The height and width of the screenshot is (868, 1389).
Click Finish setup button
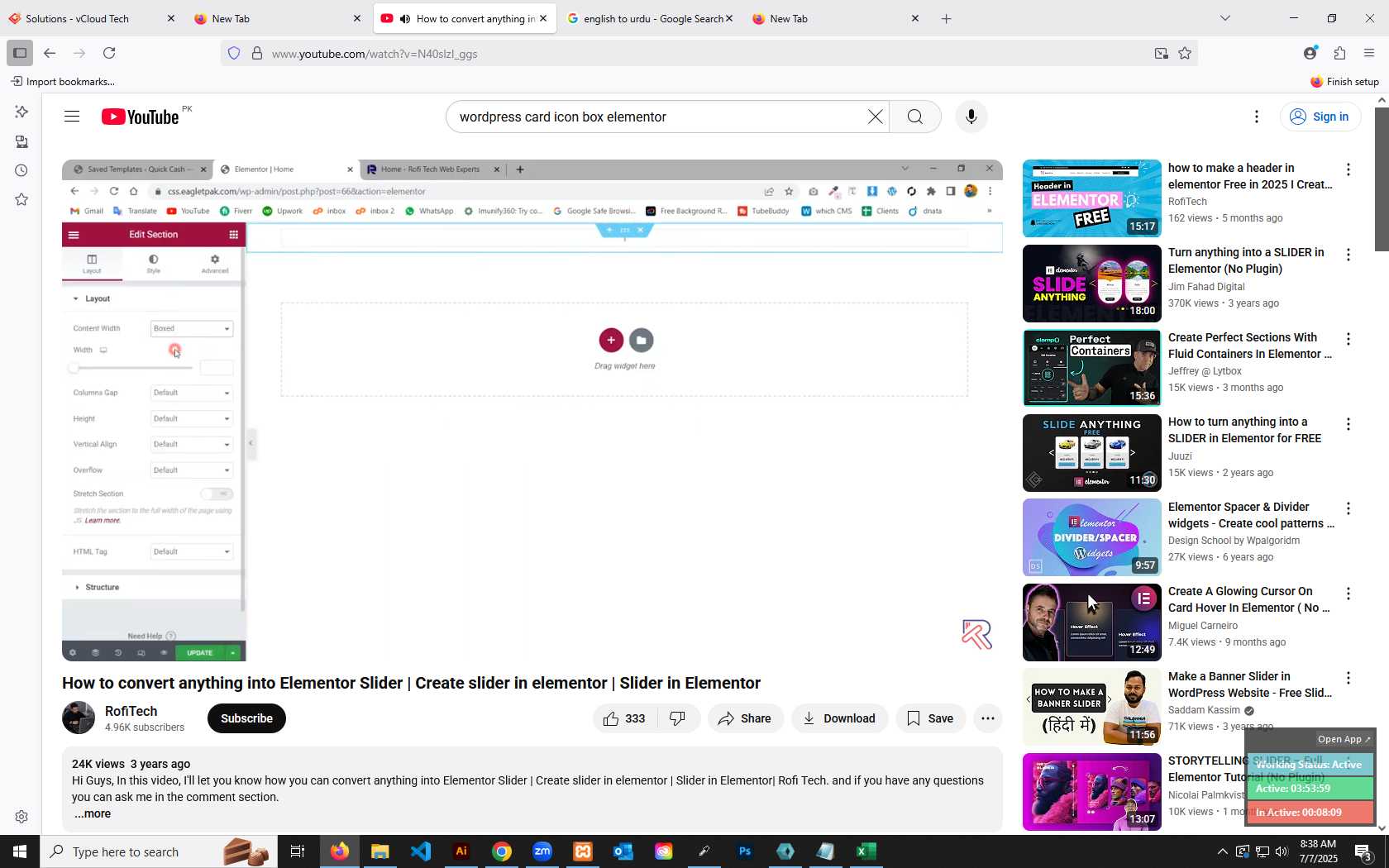1344,81
